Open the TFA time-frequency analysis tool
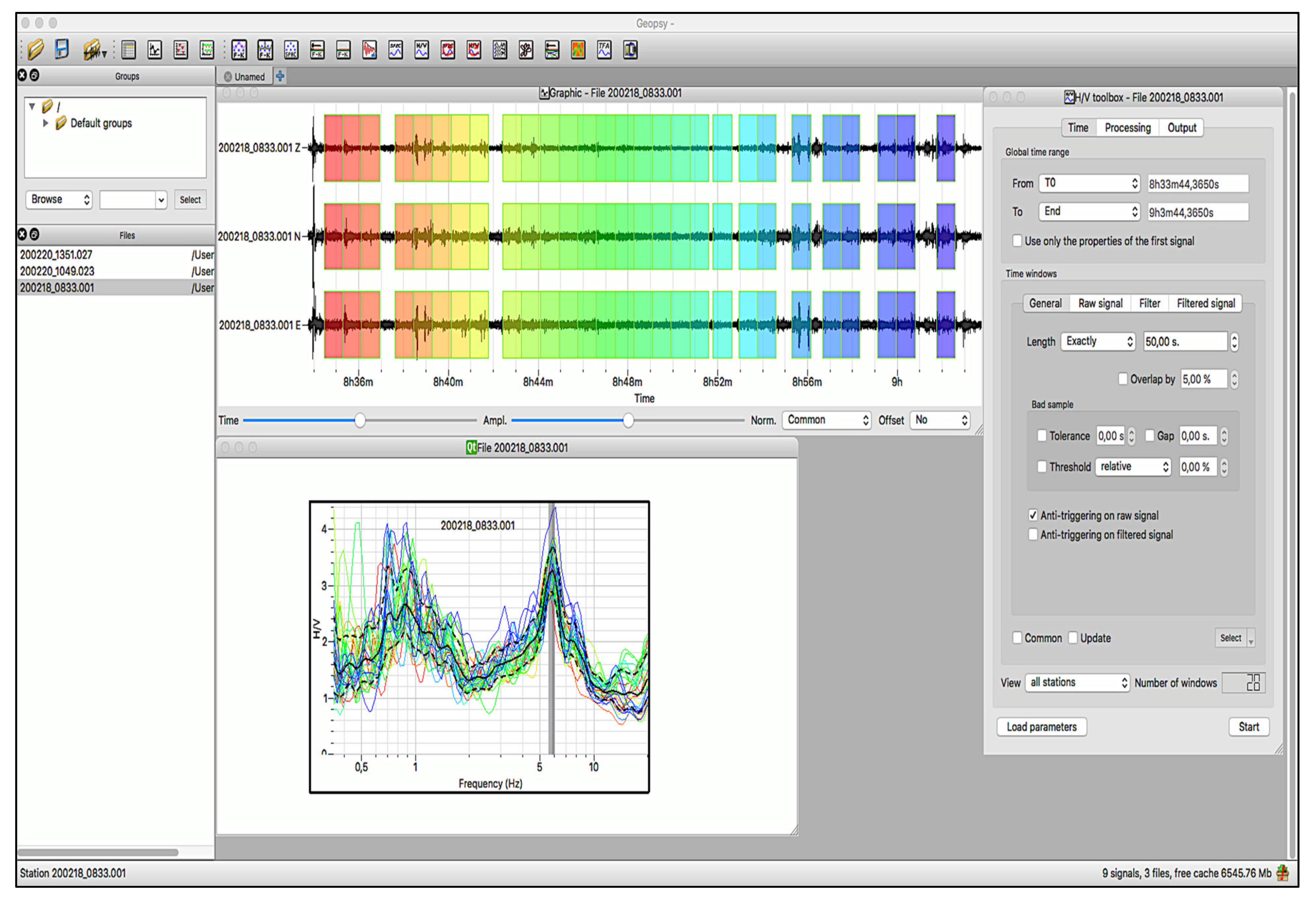The width and height of the screenshot is (1316, 900). 604,50
